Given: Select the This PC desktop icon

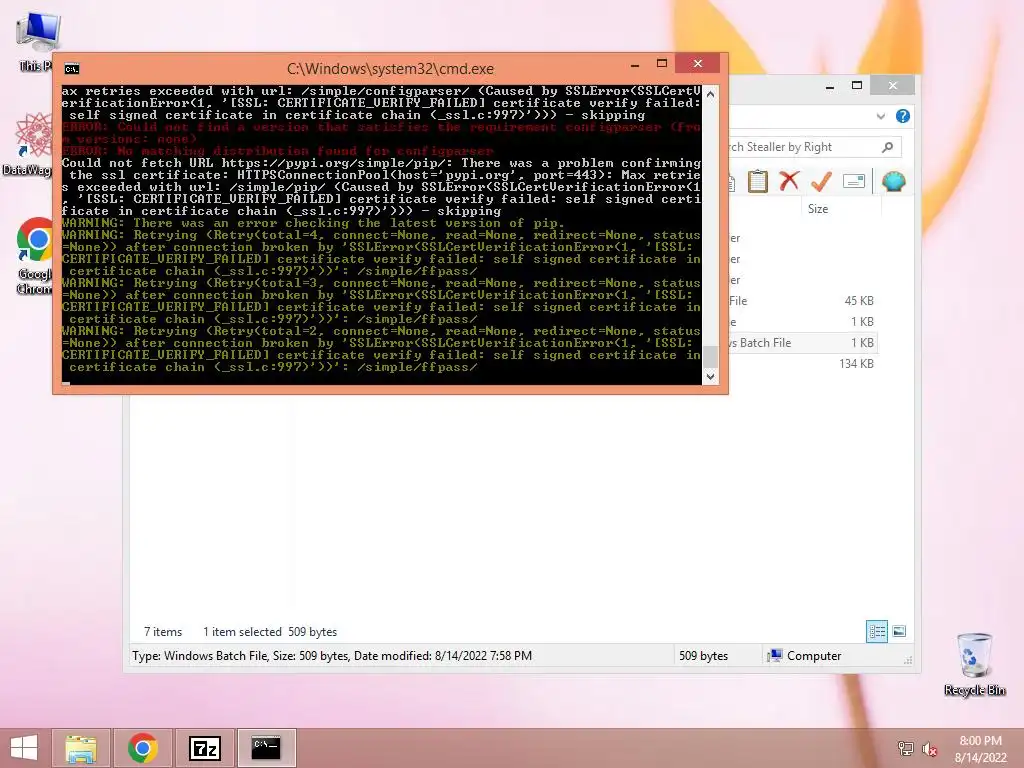Looking at the screenshot, I should tap(36, 42).
